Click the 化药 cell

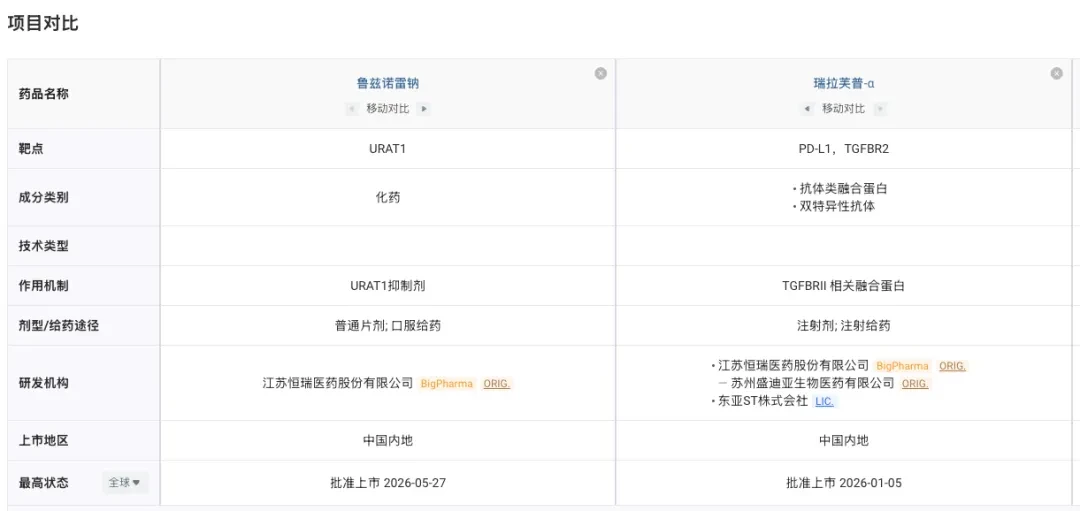(x=388, y=198)
